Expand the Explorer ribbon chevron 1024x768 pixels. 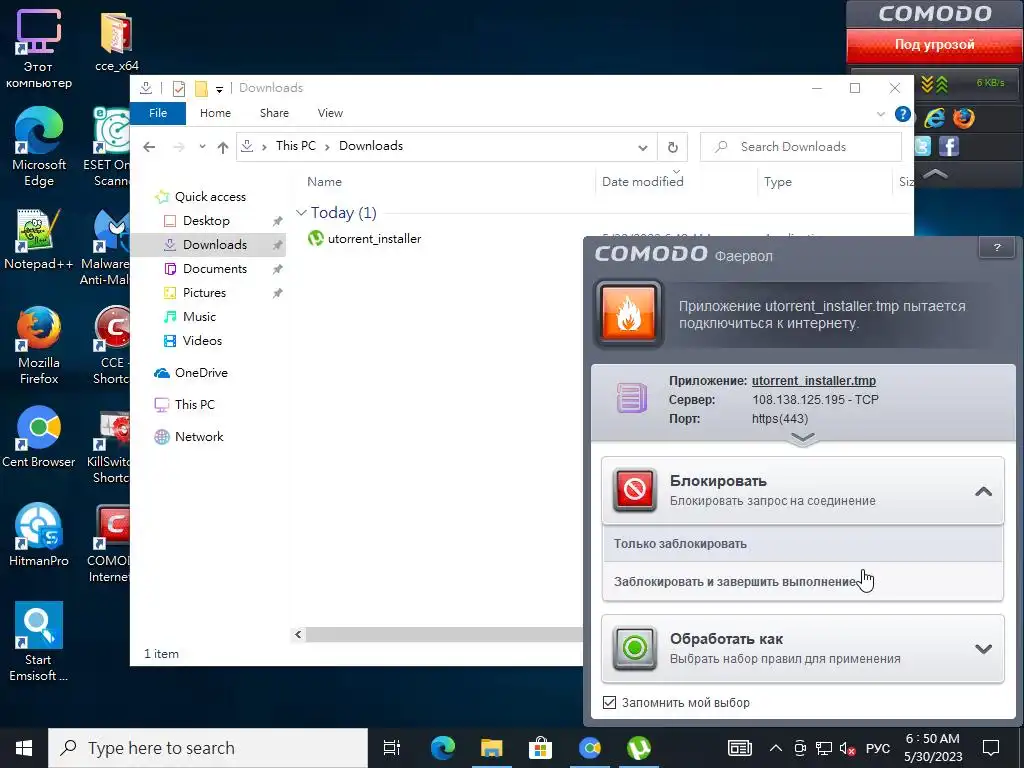click(880, 114)
